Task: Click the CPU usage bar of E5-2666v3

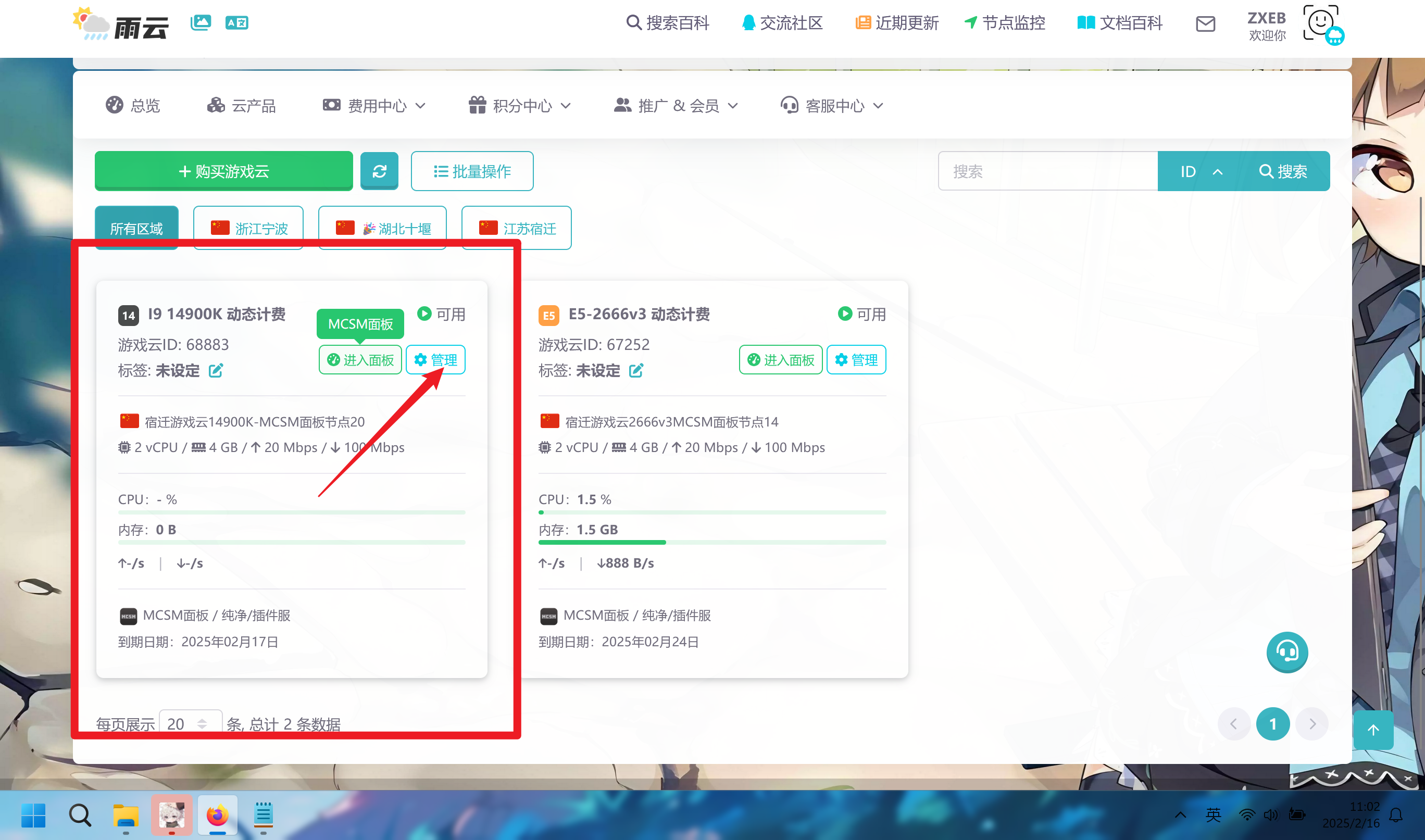Action: 712,512
